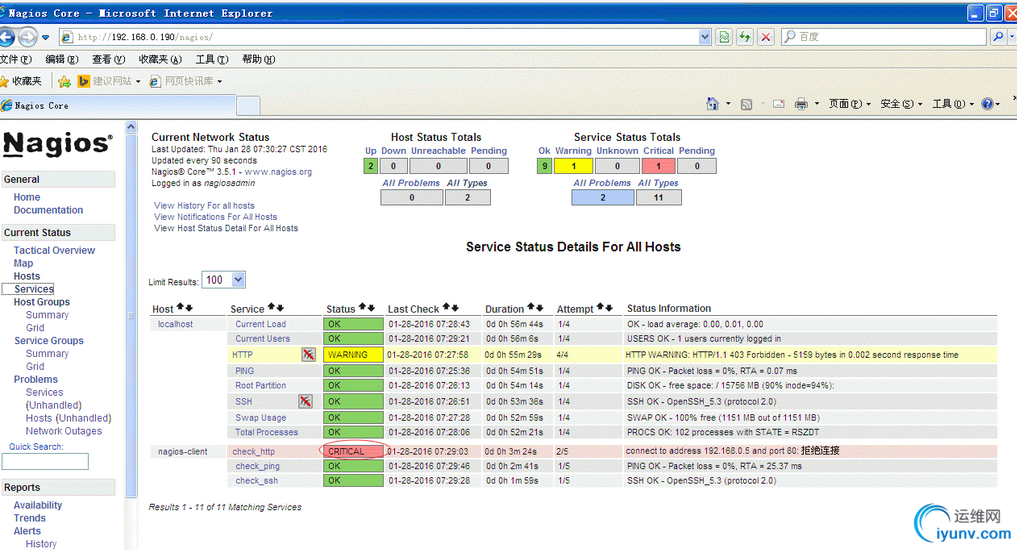
Task: Click the red Critical services count 1
Action: pyautogui.click(x=658, y=166)
